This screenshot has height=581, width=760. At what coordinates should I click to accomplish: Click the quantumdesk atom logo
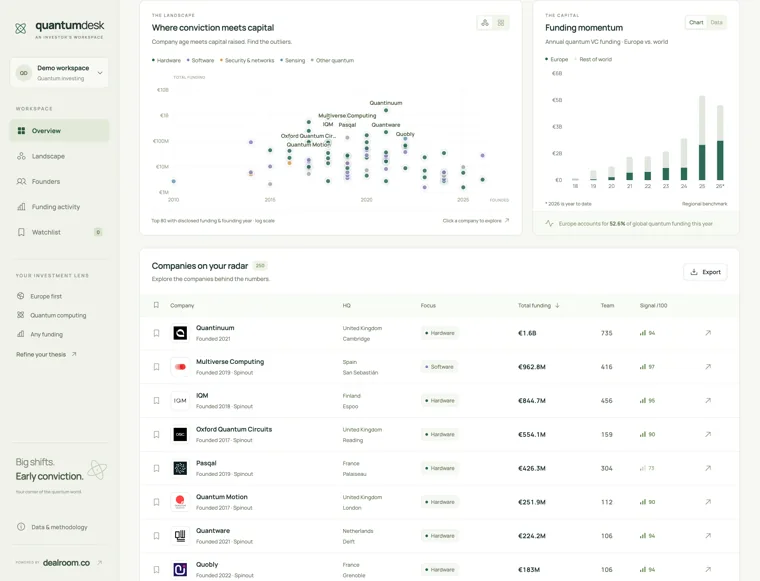[20, 29]
